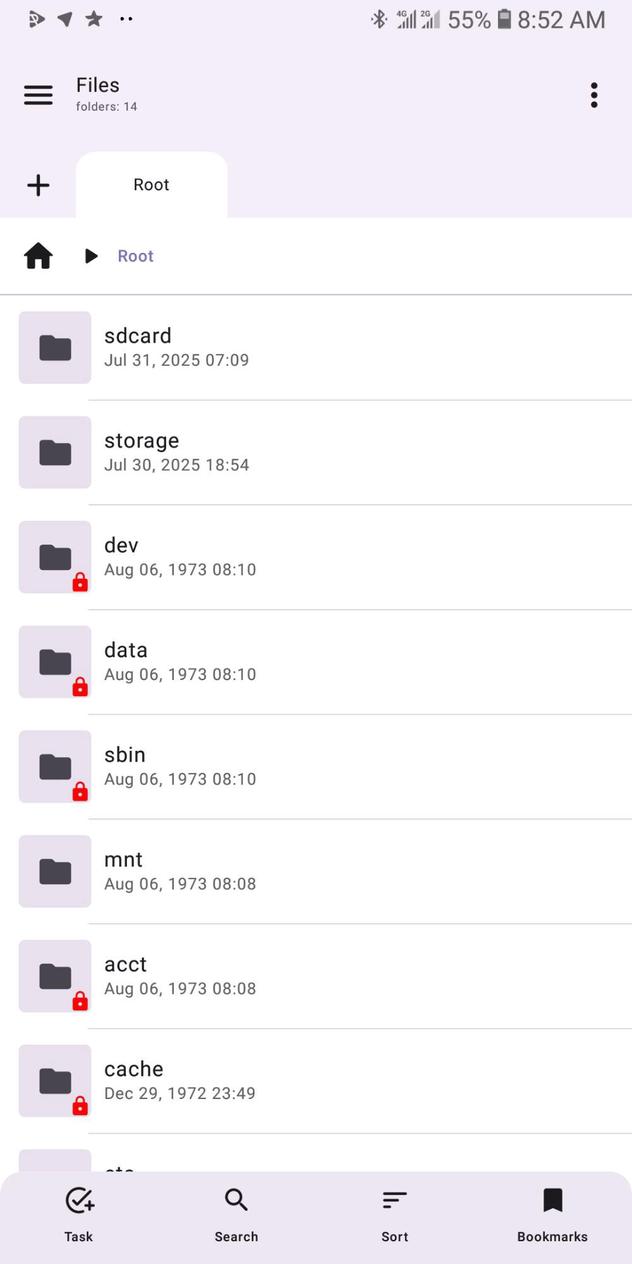
Task: Select the Task icon in bottom bar
Action: coord(78,1212)
